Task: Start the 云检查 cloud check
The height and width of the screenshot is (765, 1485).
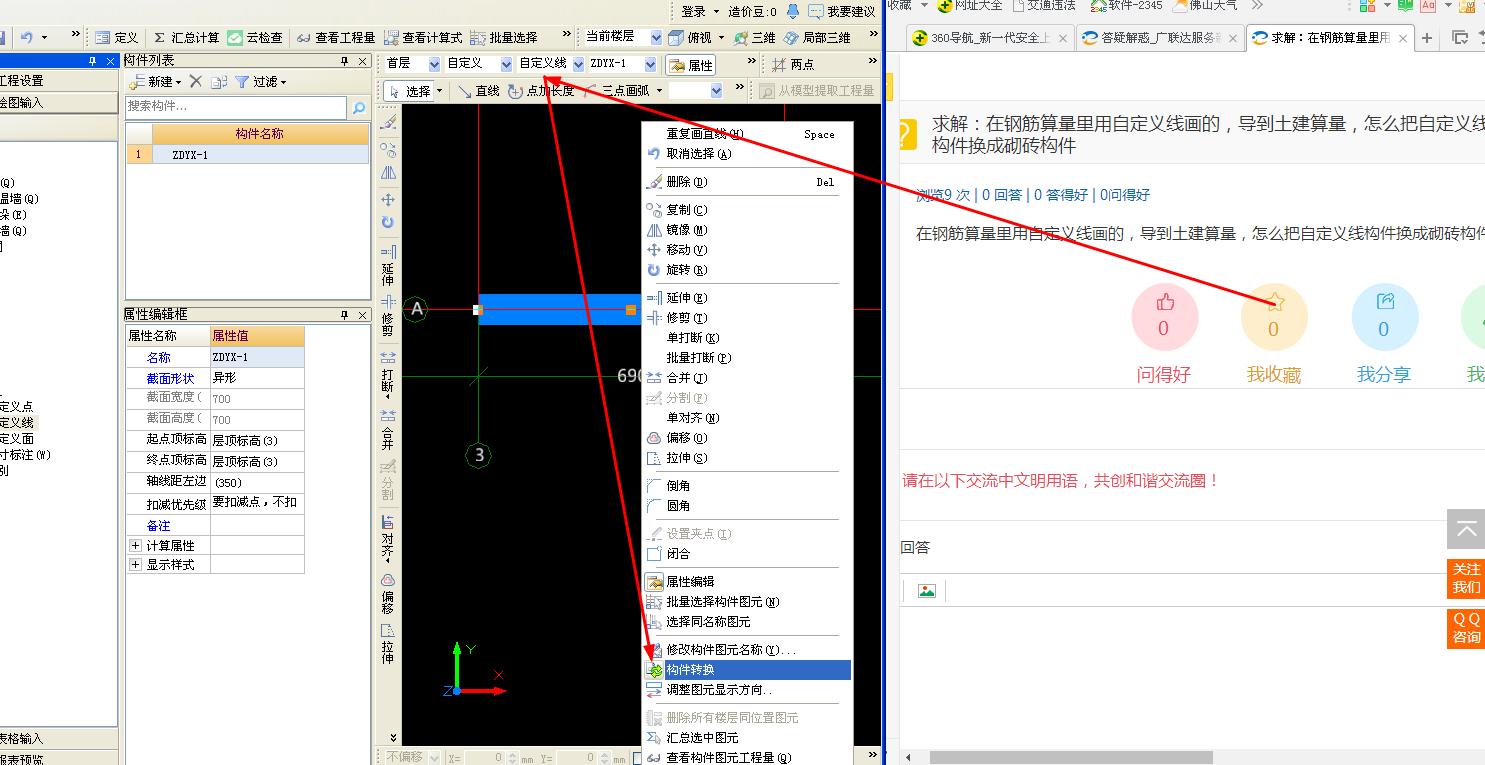Action: click(255, 38)
